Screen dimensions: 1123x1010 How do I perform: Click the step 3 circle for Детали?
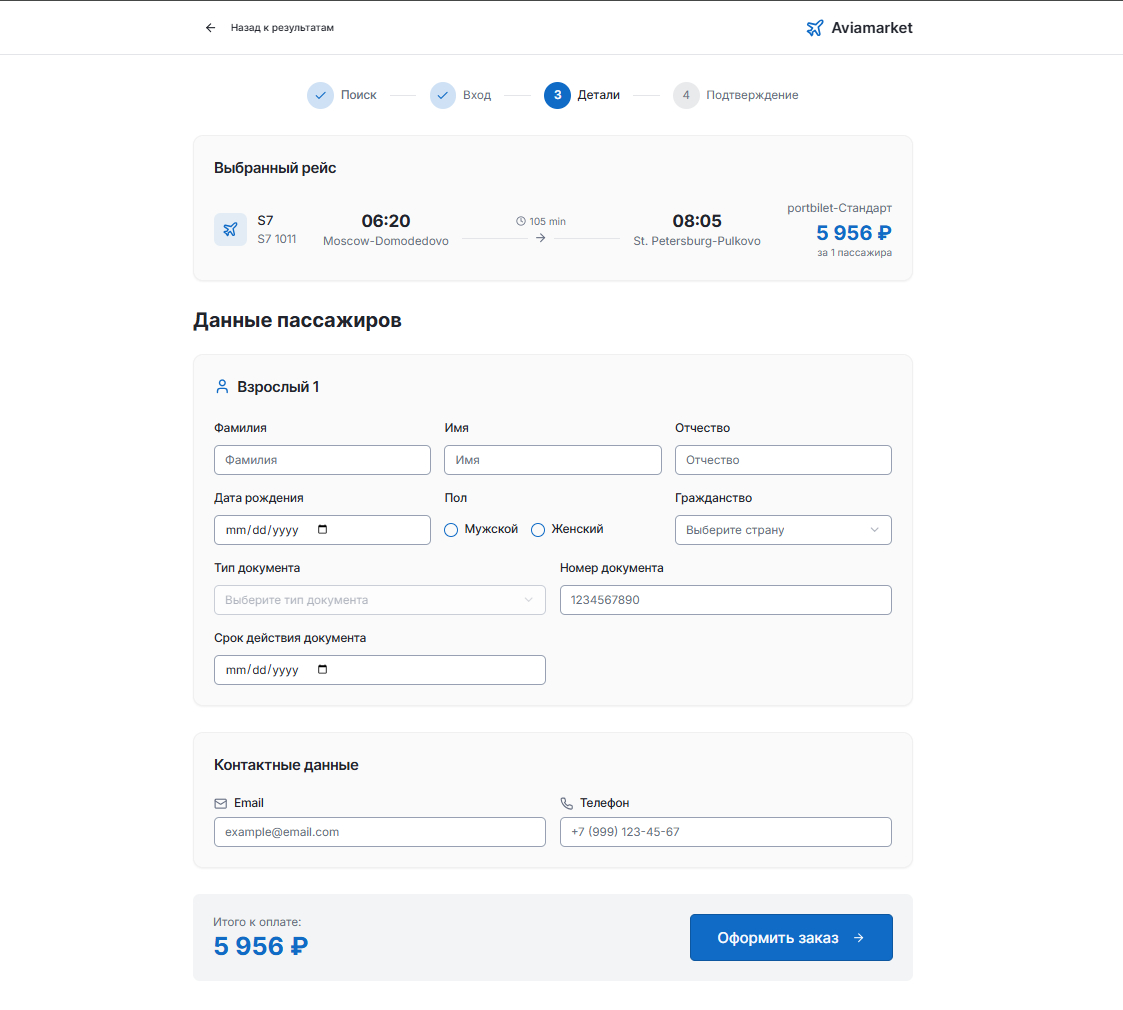(557, 95)
